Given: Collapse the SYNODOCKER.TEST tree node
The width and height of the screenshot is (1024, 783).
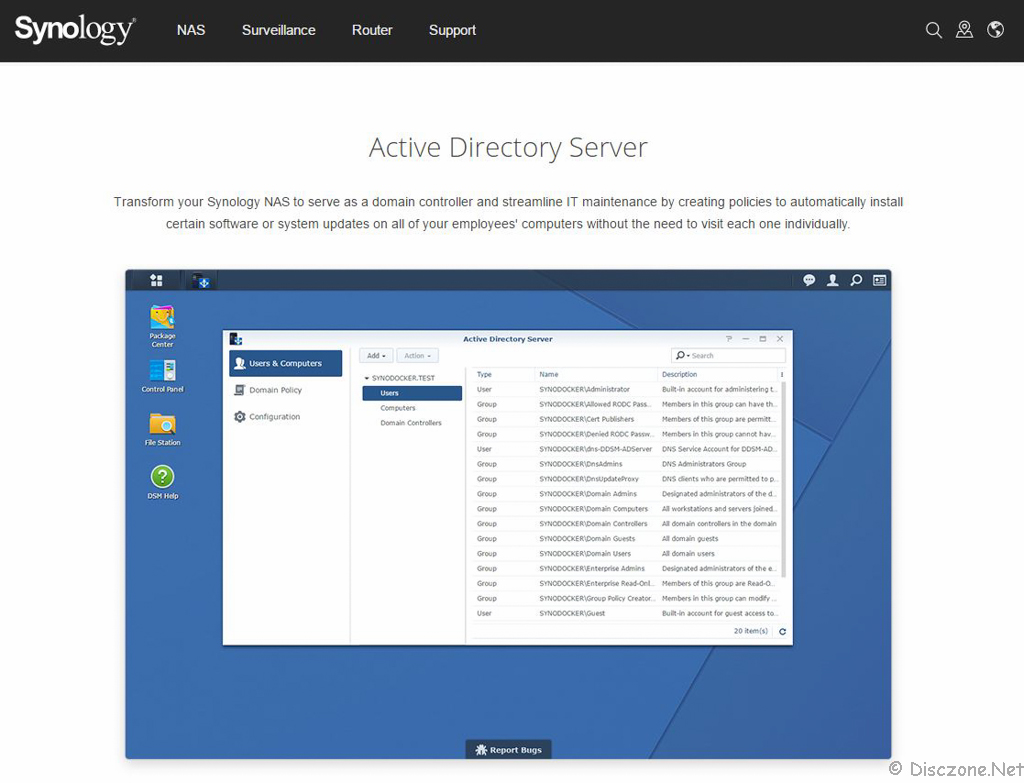Looking at the screenshot, I should point(367,378).
